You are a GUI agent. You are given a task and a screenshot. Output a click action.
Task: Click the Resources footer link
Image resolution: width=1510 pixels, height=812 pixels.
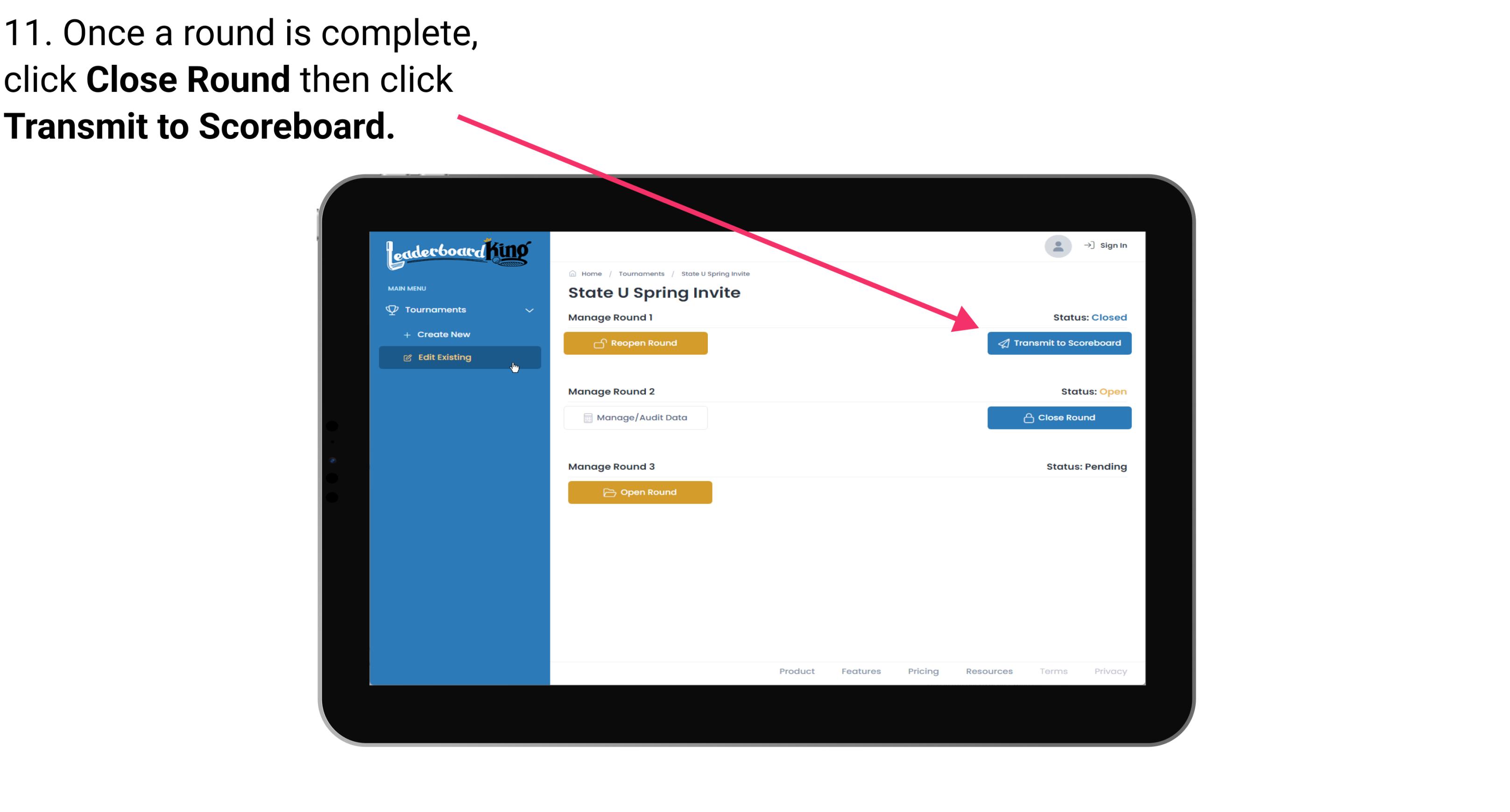pyautogui.click(x=990, y=671)
